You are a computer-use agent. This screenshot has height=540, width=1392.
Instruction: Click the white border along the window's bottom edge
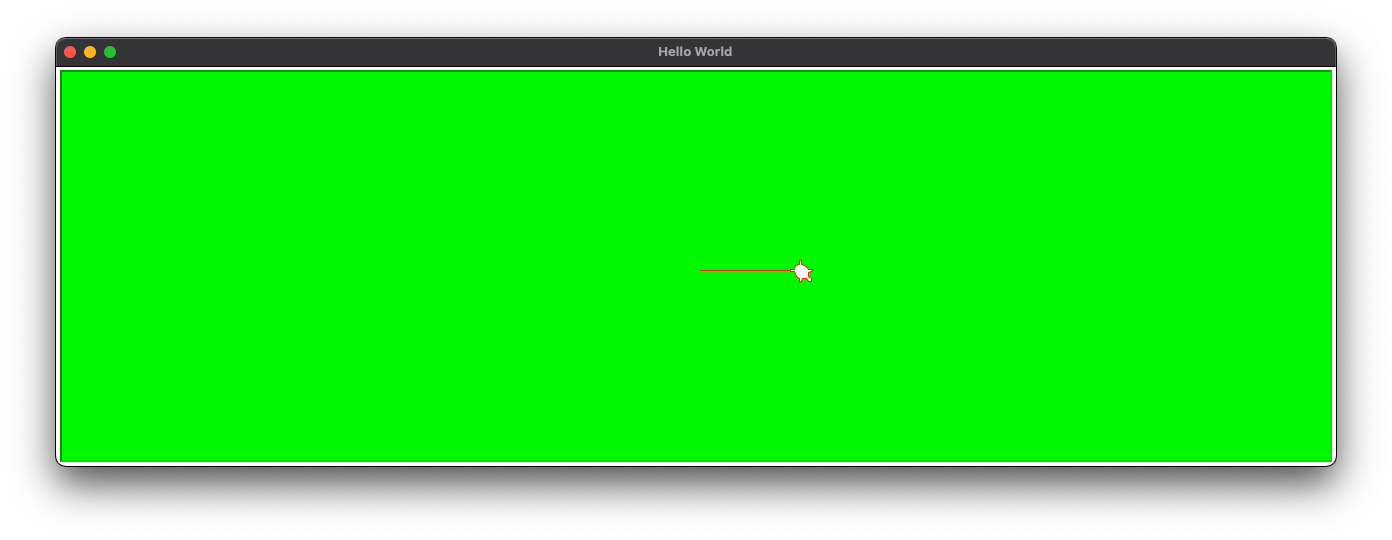(696, 463)
